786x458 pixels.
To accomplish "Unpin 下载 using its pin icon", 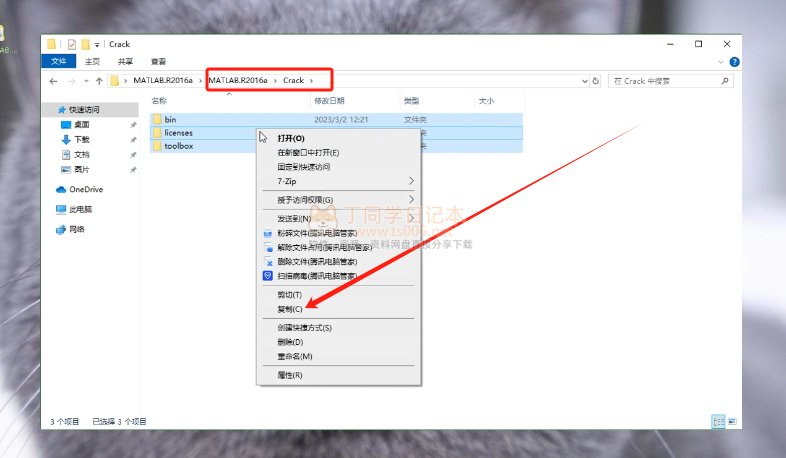I will (133, 140).
